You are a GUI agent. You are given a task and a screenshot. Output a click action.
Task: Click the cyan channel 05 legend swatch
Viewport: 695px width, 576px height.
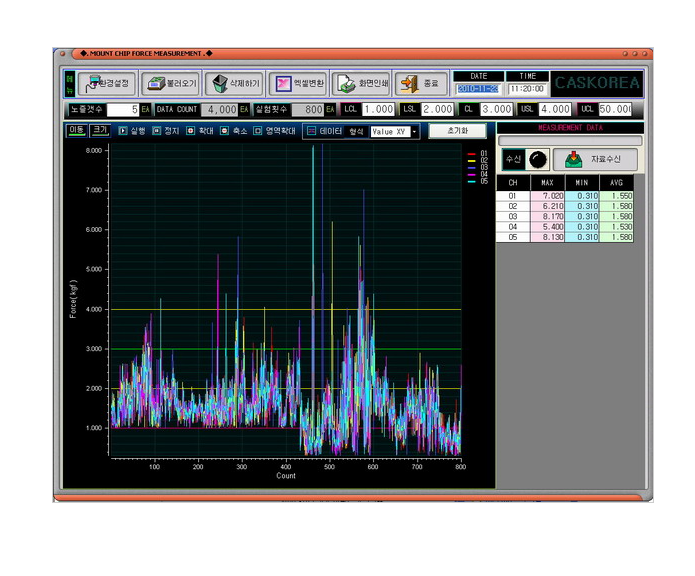(x=472, y=182)
